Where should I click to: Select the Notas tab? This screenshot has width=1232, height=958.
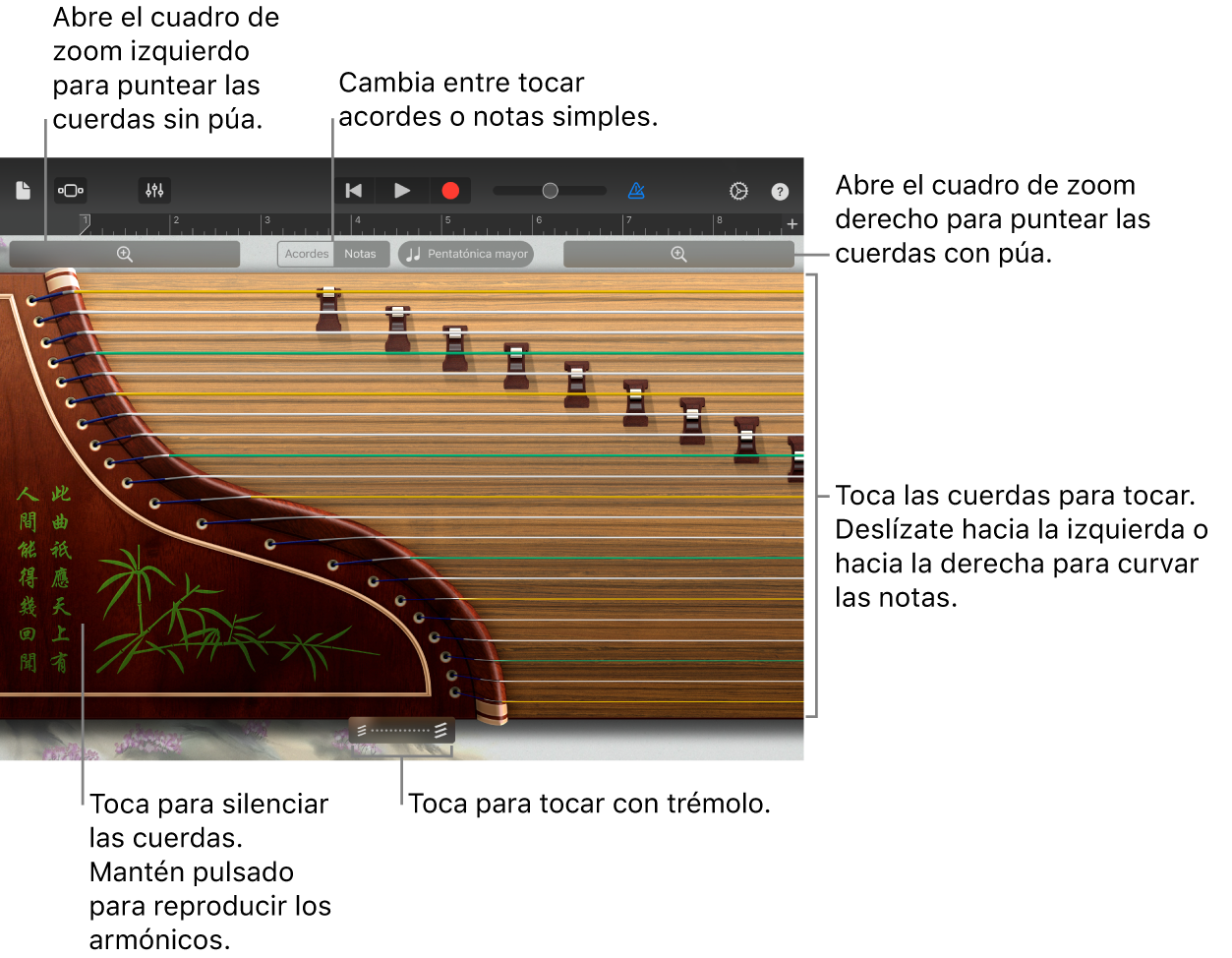point(361,254)
